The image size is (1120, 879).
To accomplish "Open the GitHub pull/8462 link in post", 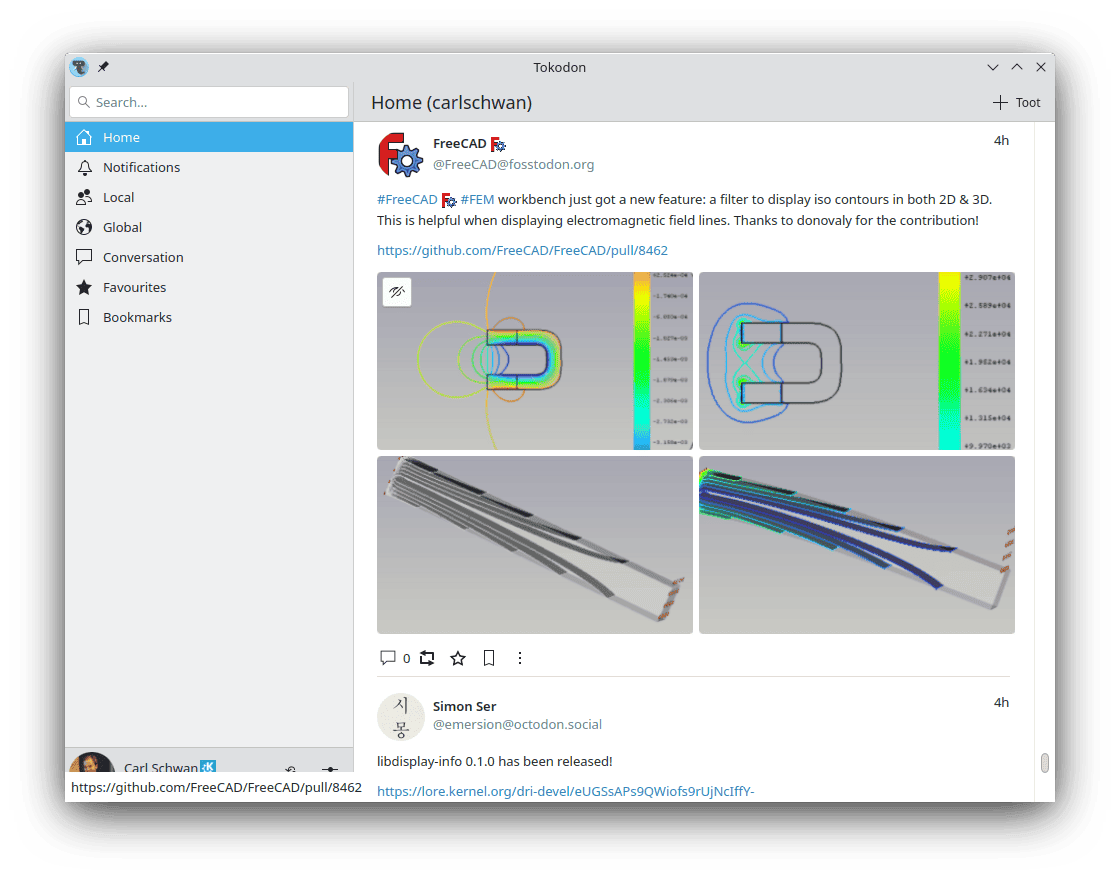I will coord(522,251).
